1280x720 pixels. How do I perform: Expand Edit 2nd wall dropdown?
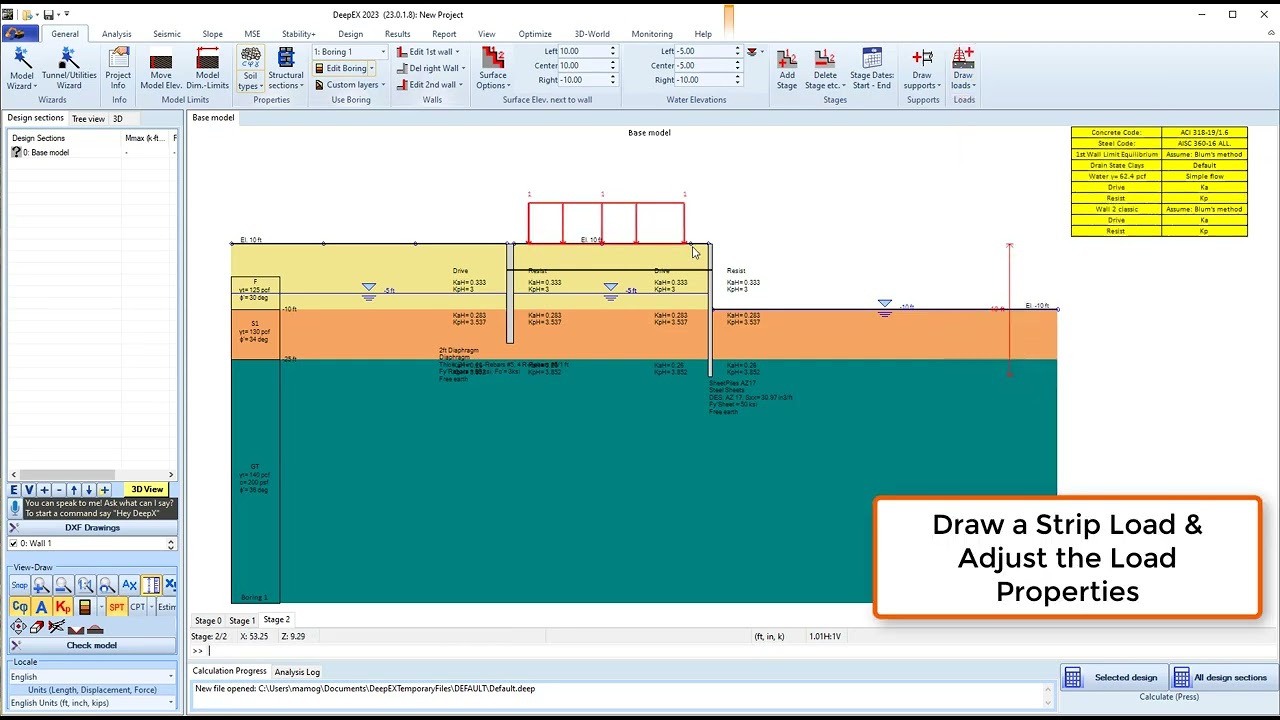coord(461,85)
